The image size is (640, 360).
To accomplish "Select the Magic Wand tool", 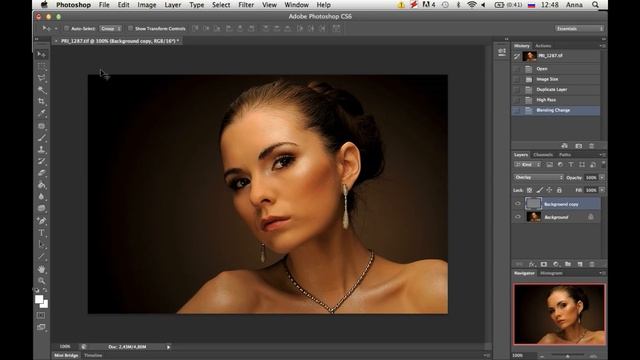I will click(x=41, y=90).
